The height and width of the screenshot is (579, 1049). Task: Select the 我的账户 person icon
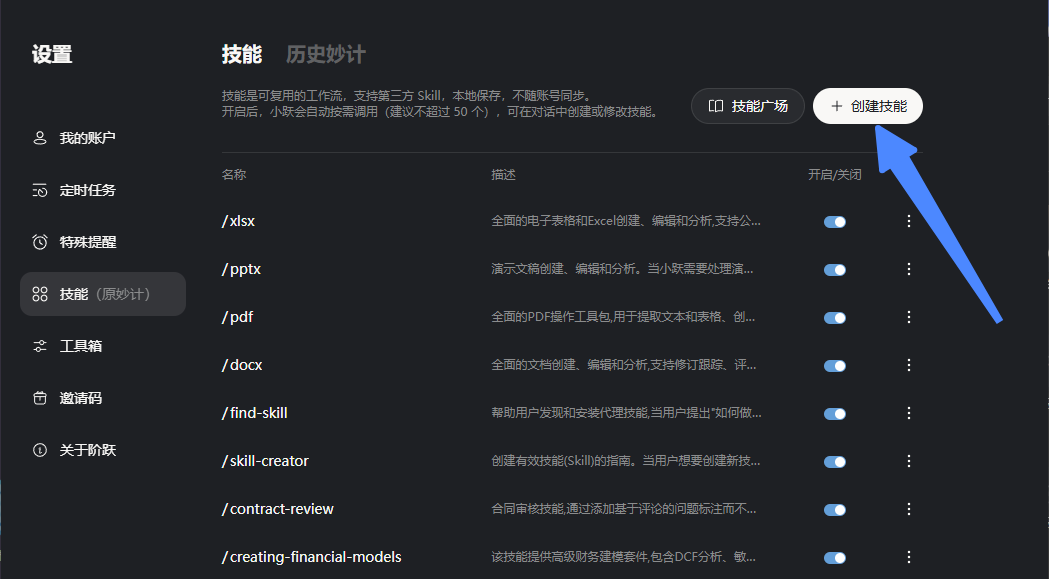(x=42, y=137)
